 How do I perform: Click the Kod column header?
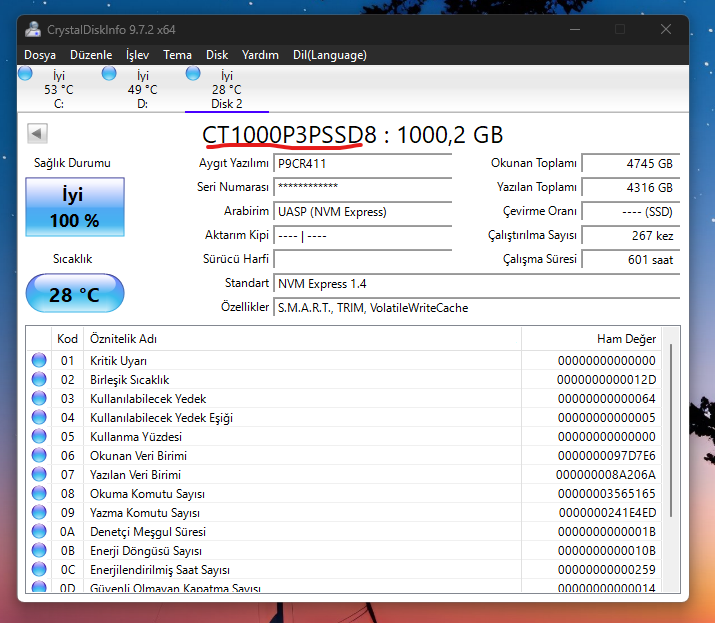click(67, 339)
